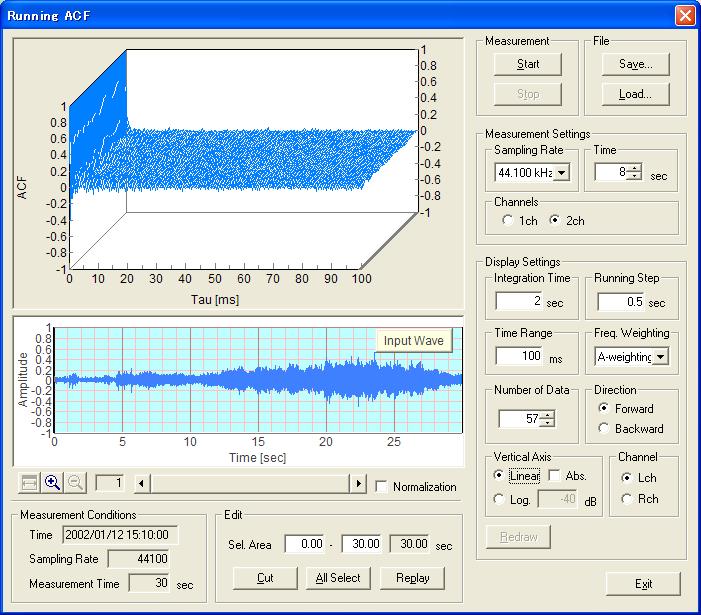701x615 pixels.
Task: Click the Cut button
Action: (x=265, y=578)
